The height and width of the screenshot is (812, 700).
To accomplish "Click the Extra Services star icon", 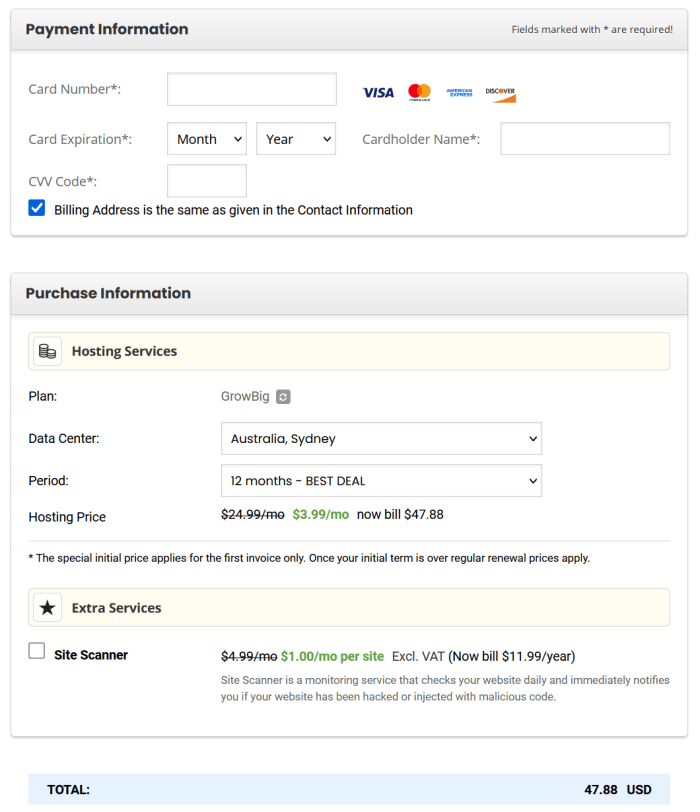I will 47,608.
